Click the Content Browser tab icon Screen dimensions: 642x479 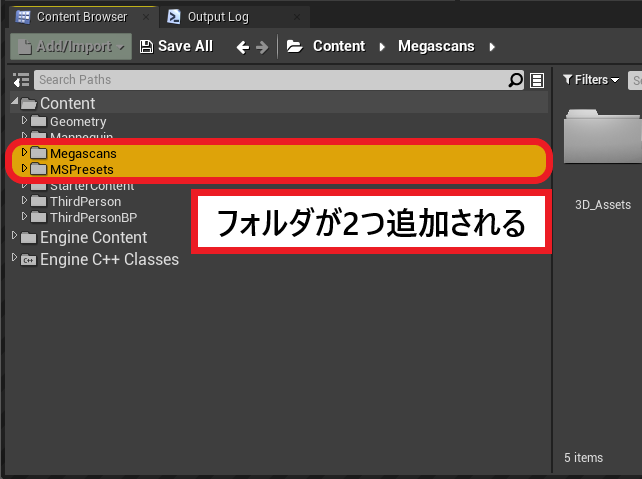[x=23, y=17]
